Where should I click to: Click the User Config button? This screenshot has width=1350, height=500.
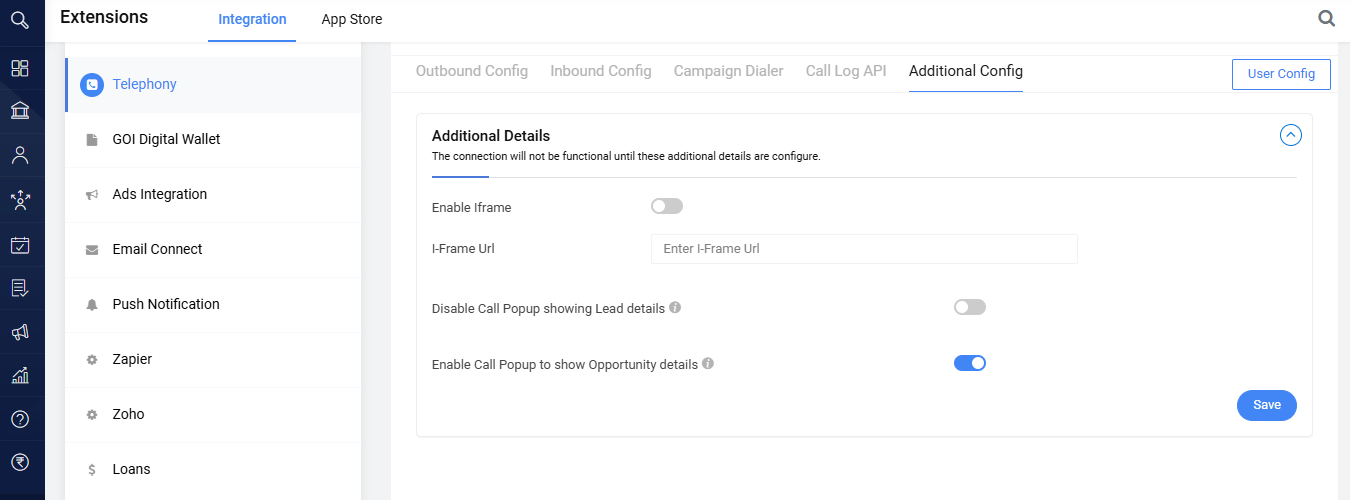[1281, 74]
